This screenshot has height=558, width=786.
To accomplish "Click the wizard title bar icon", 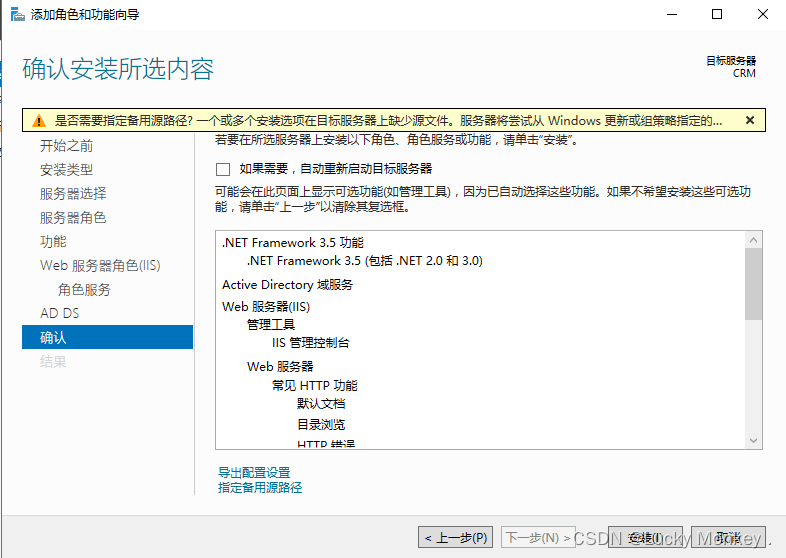I will [x=18, y=15].
